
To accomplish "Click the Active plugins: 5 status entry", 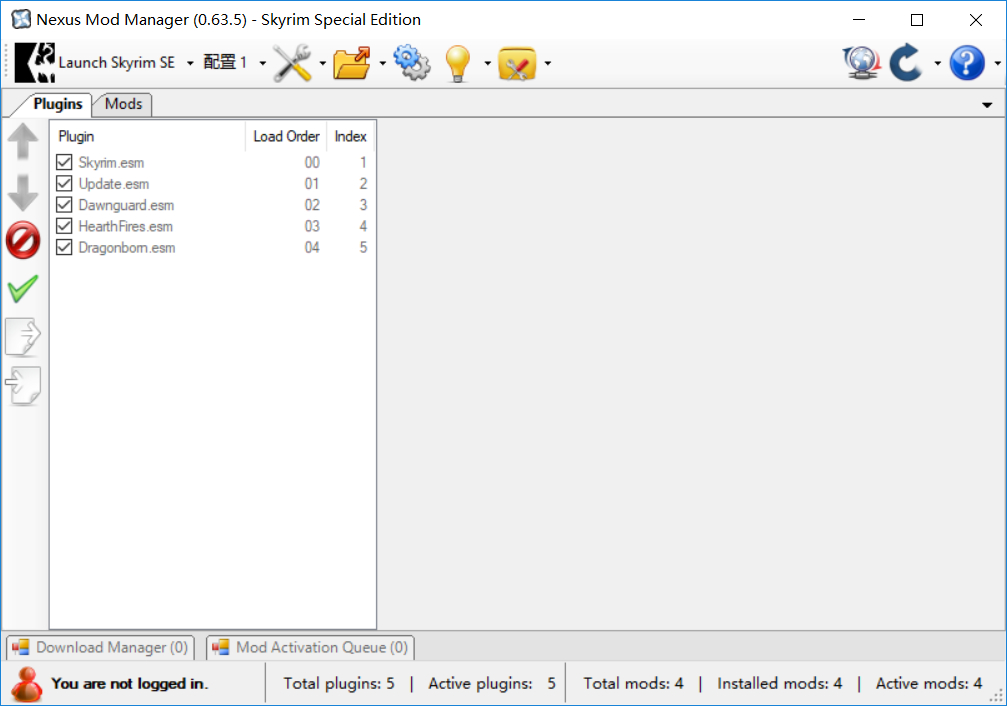I will [x=492, y=684].
